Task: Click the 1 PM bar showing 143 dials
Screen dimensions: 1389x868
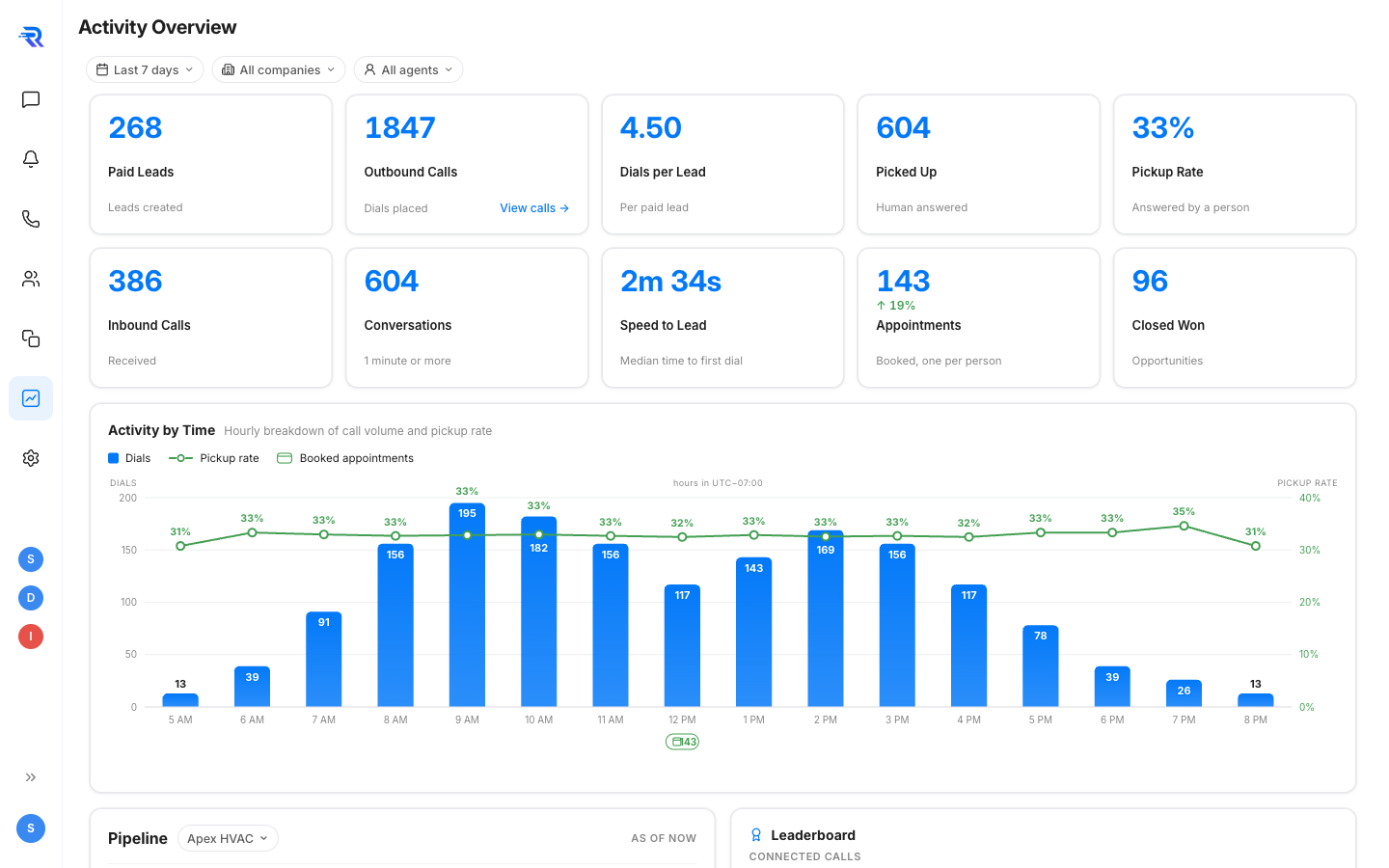Action: coord(753,632)
